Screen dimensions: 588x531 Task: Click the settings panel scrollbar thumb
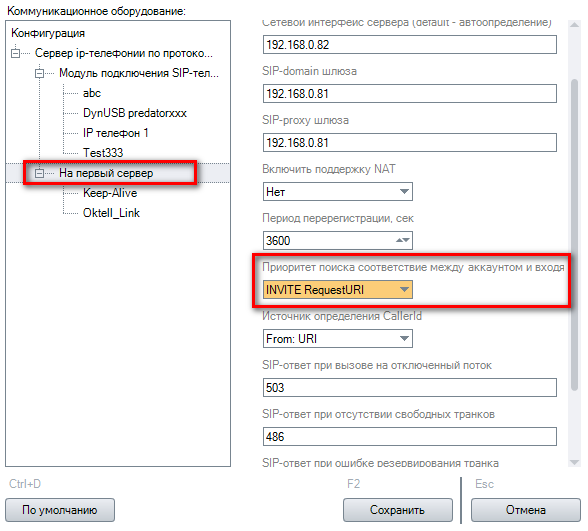pyautogui.click(x=574, y=235)
